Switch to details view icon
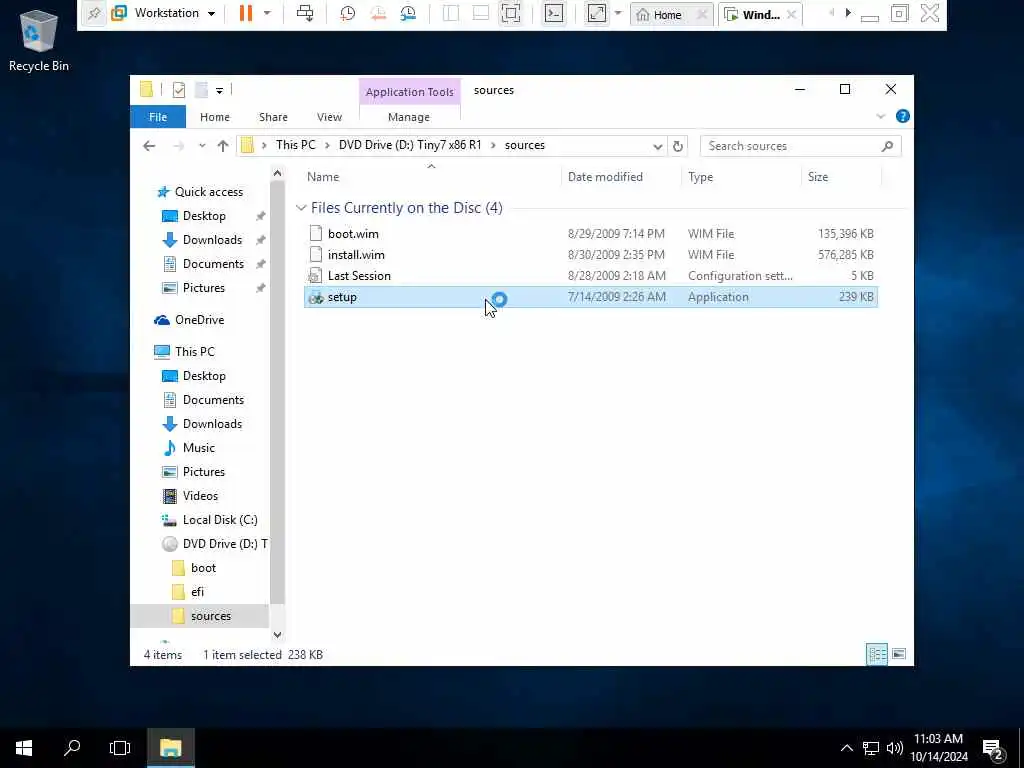 click(x=876, y=654)
